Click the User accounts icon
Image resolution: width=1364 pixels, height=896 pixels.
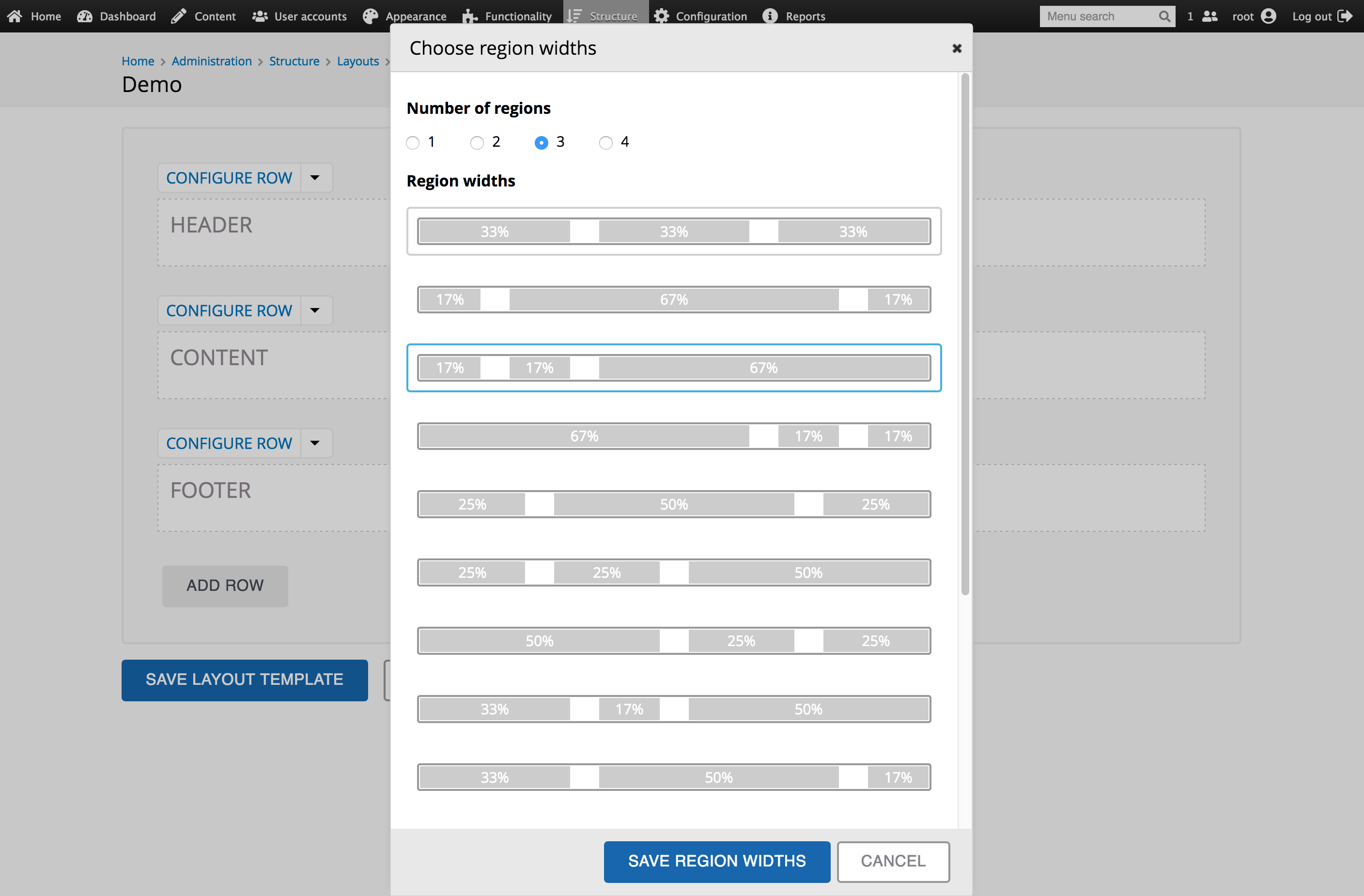point(259,15)
